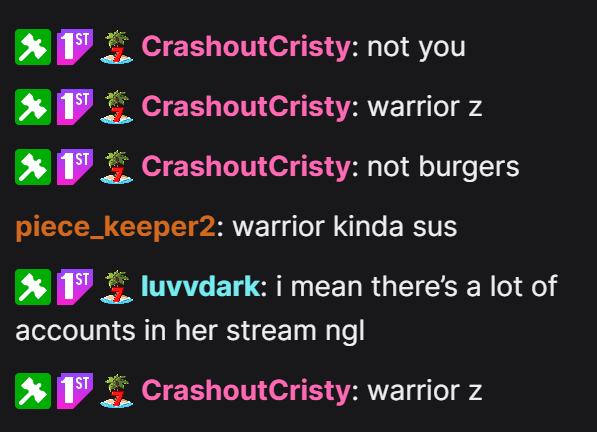The image size is (597, 432).
Task: Click palm tree badge on "not burgers" message
Action: click(117, 167)
